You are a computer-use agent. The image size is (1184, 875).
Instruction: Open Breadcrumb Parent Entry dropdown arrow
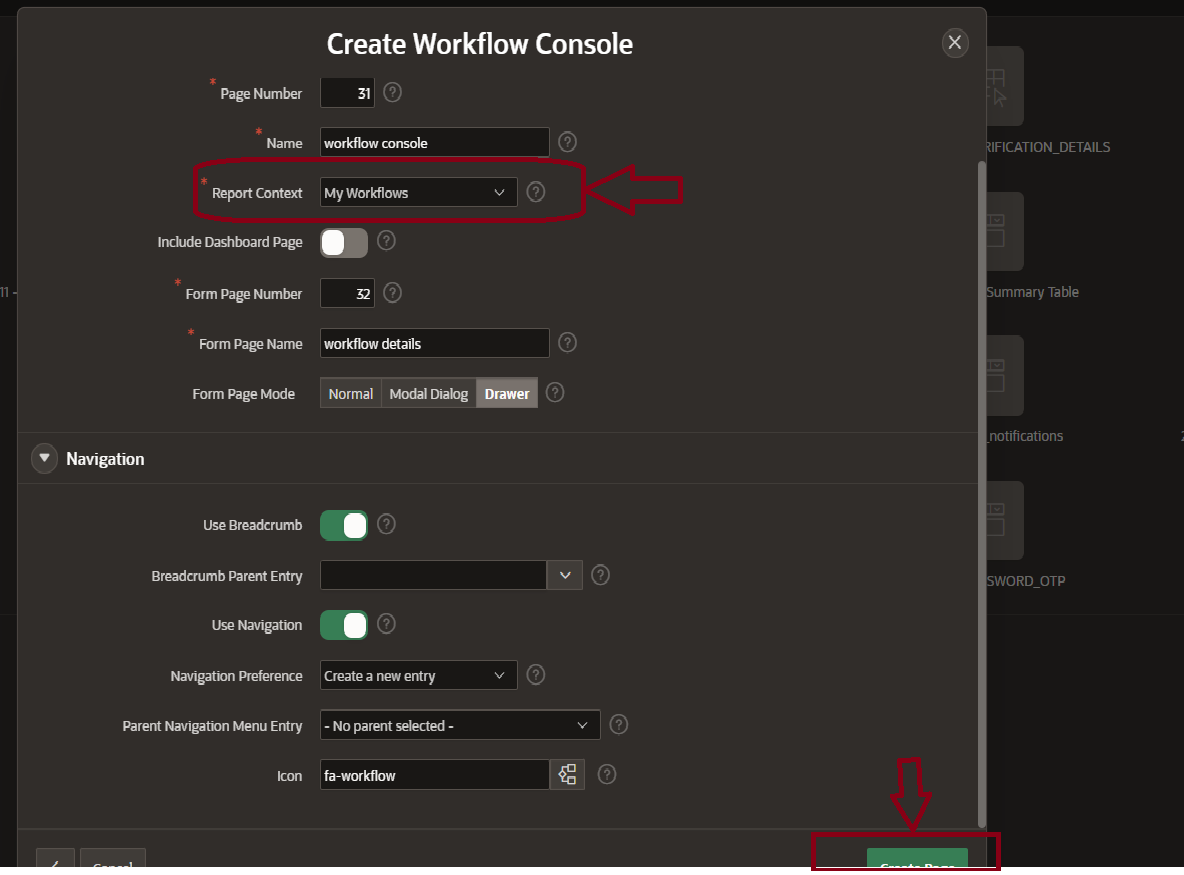565,575
